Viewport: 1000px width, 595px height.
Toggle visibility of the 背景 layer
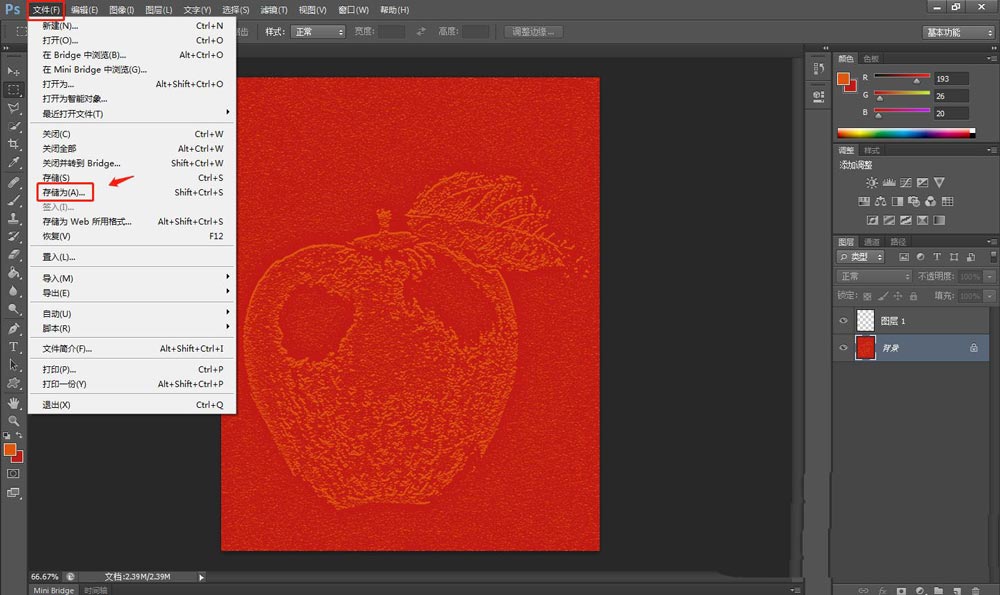(x=844, y=348)
